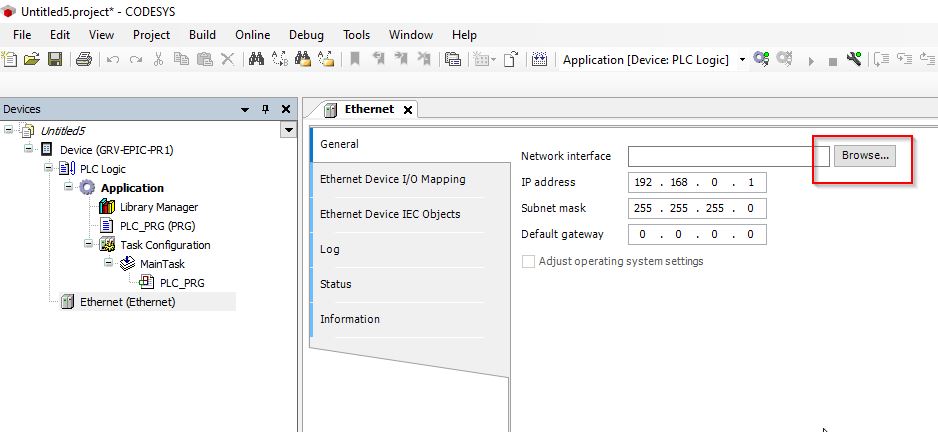The height and width of the screenshot is (432, 938).
Task: Click the wrench tools icon in toolbar
Action: [854, 59]
